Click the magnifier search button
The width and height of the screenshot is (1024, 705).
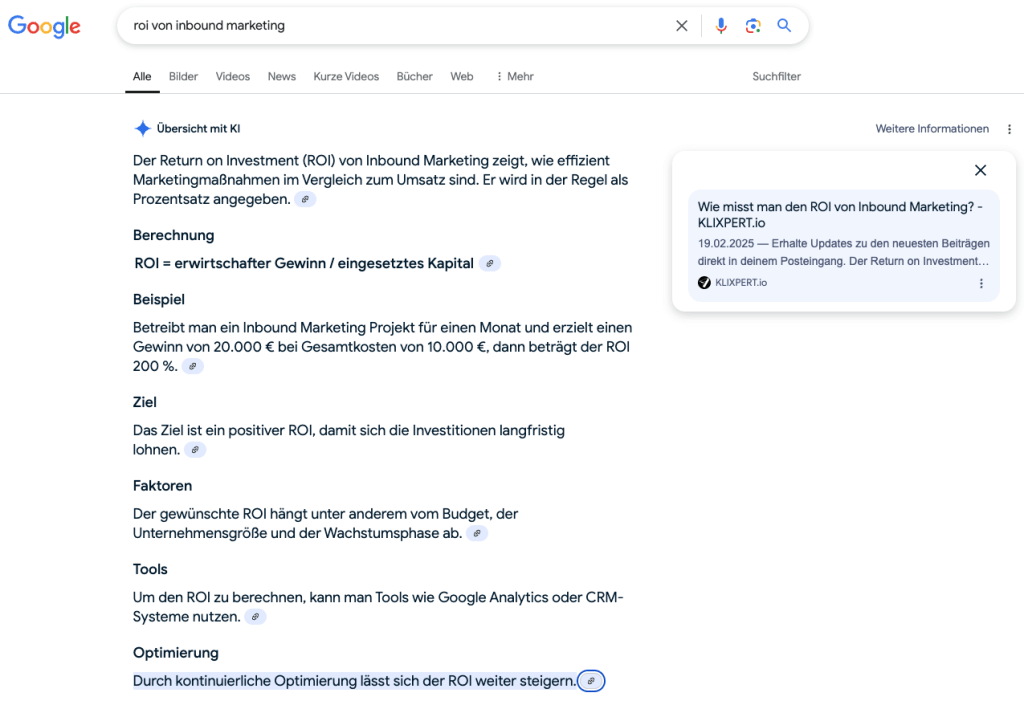point(784,26)
